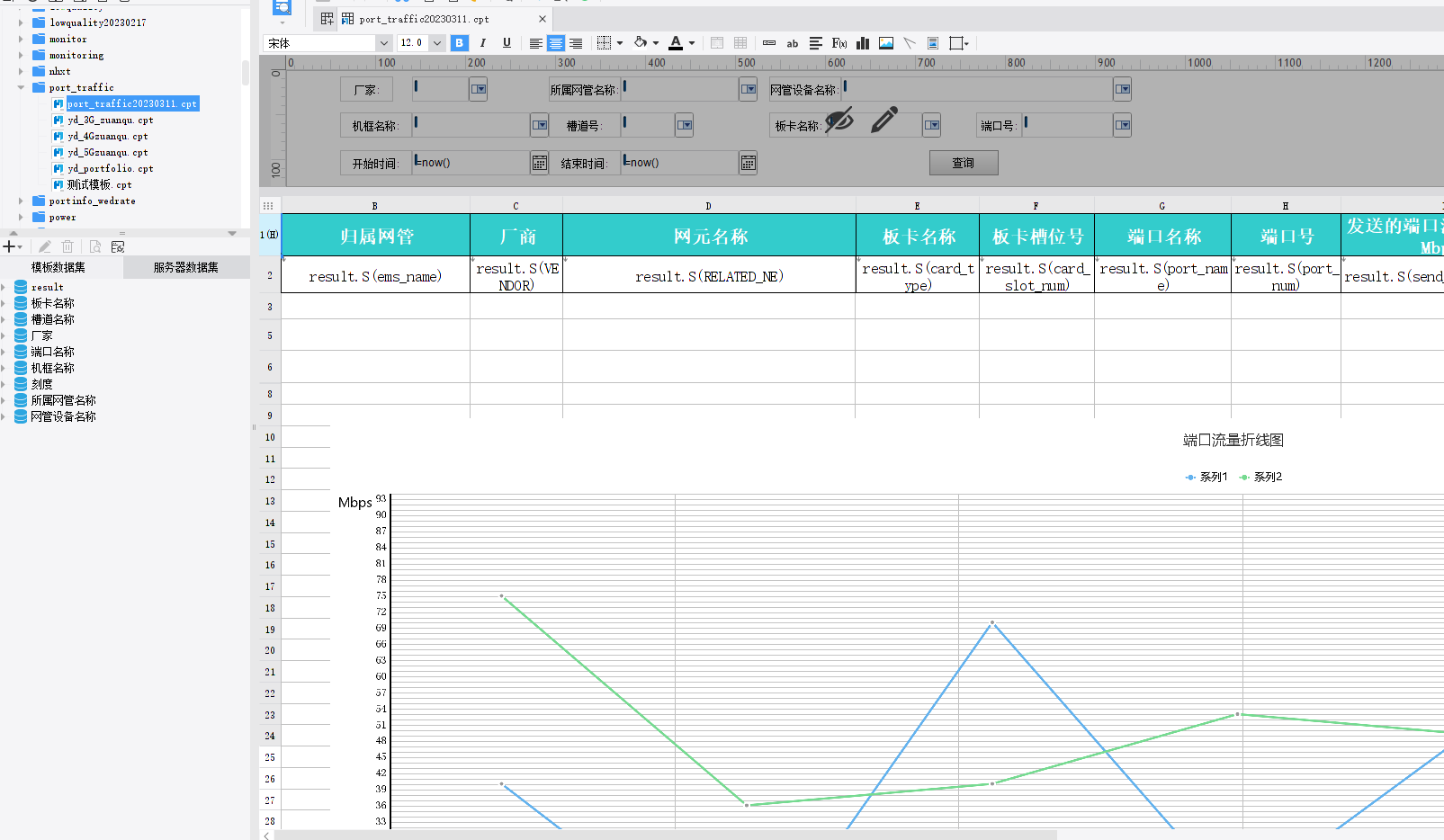Close the port_traffic20230311.cpt tab
The width and height of the screenshot is (1444, 840).
coord(543,19)
